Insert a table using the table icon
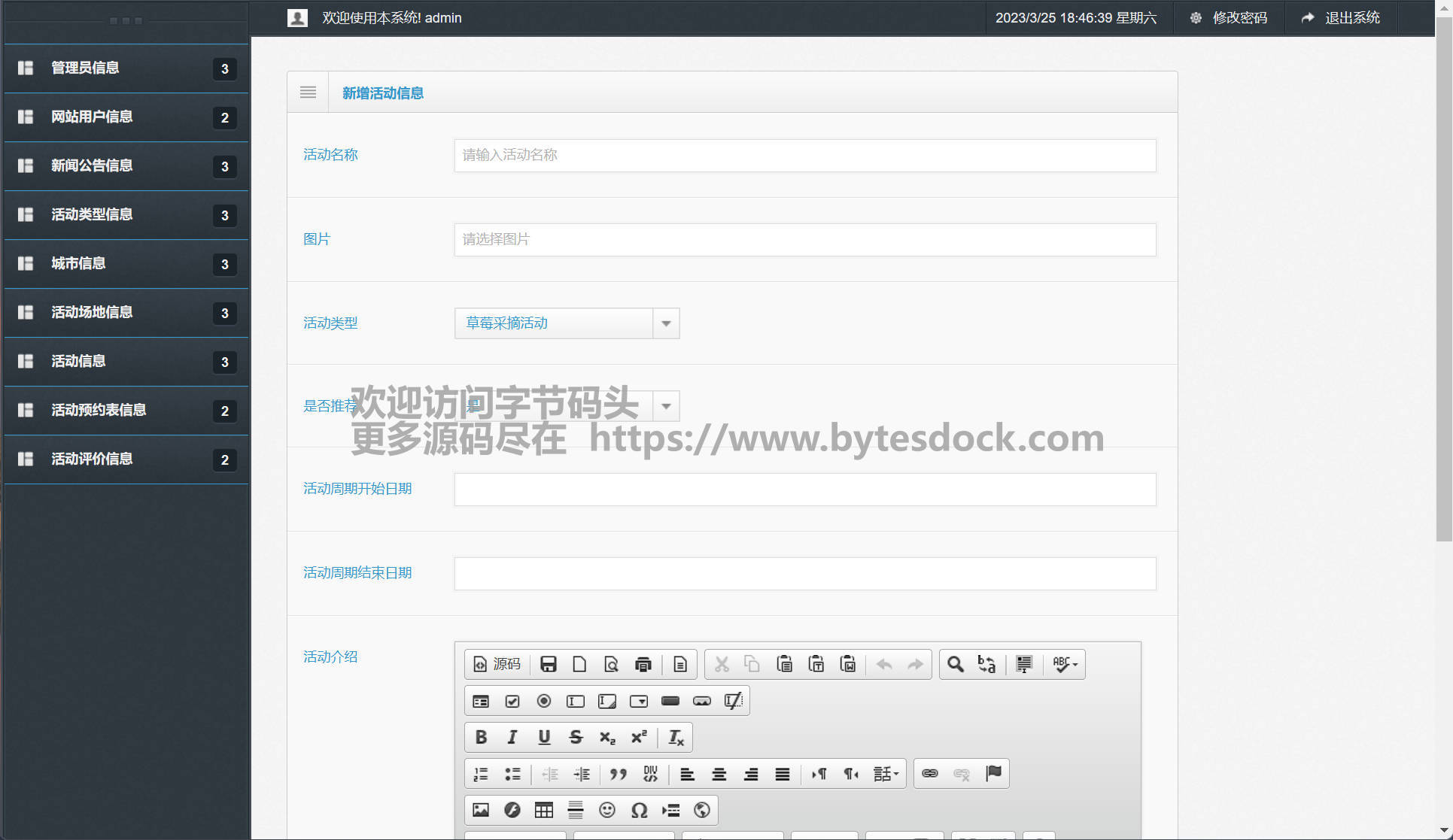 coord(543,810)
